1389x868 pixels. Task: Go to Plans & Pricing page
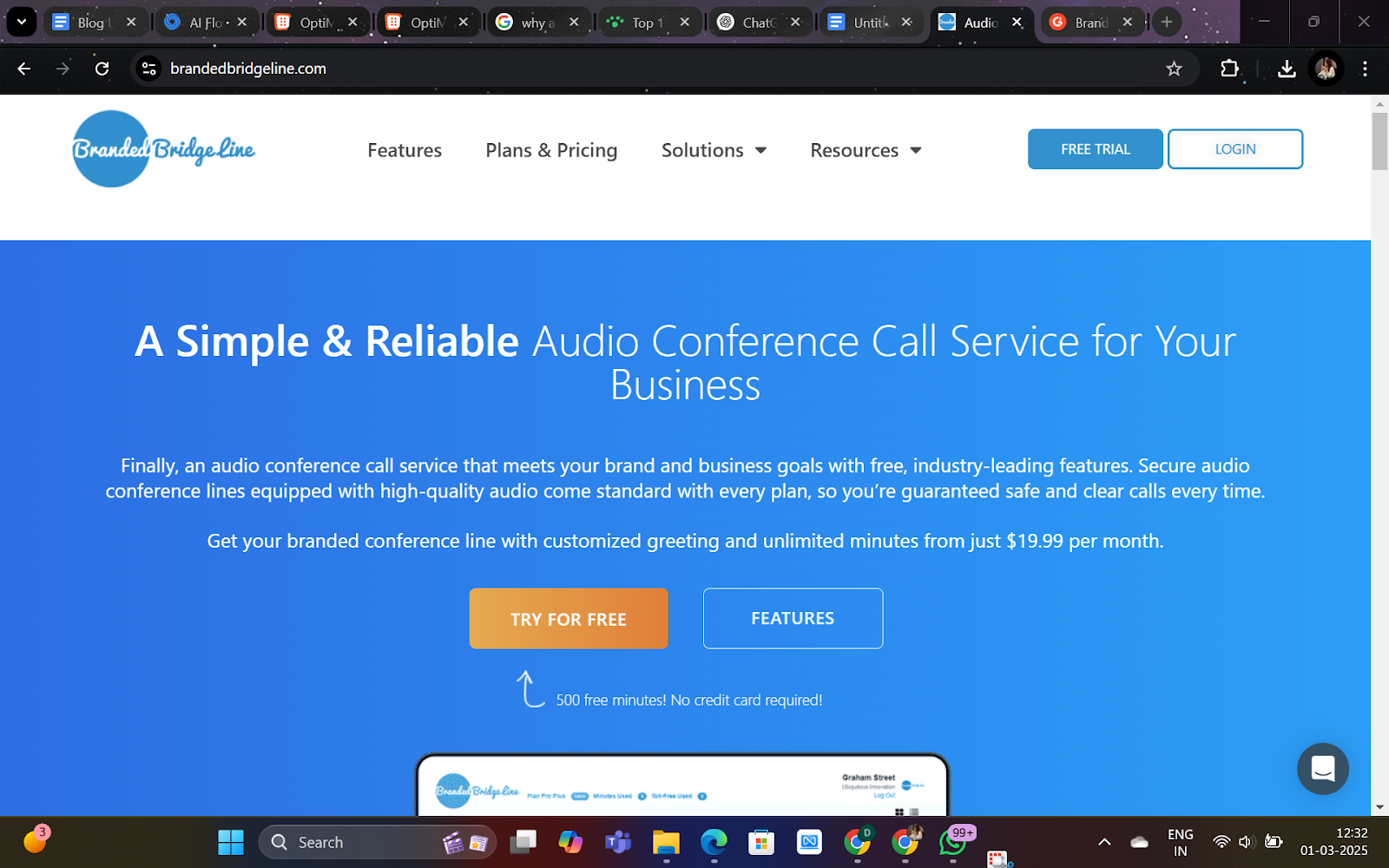(551, 150)
